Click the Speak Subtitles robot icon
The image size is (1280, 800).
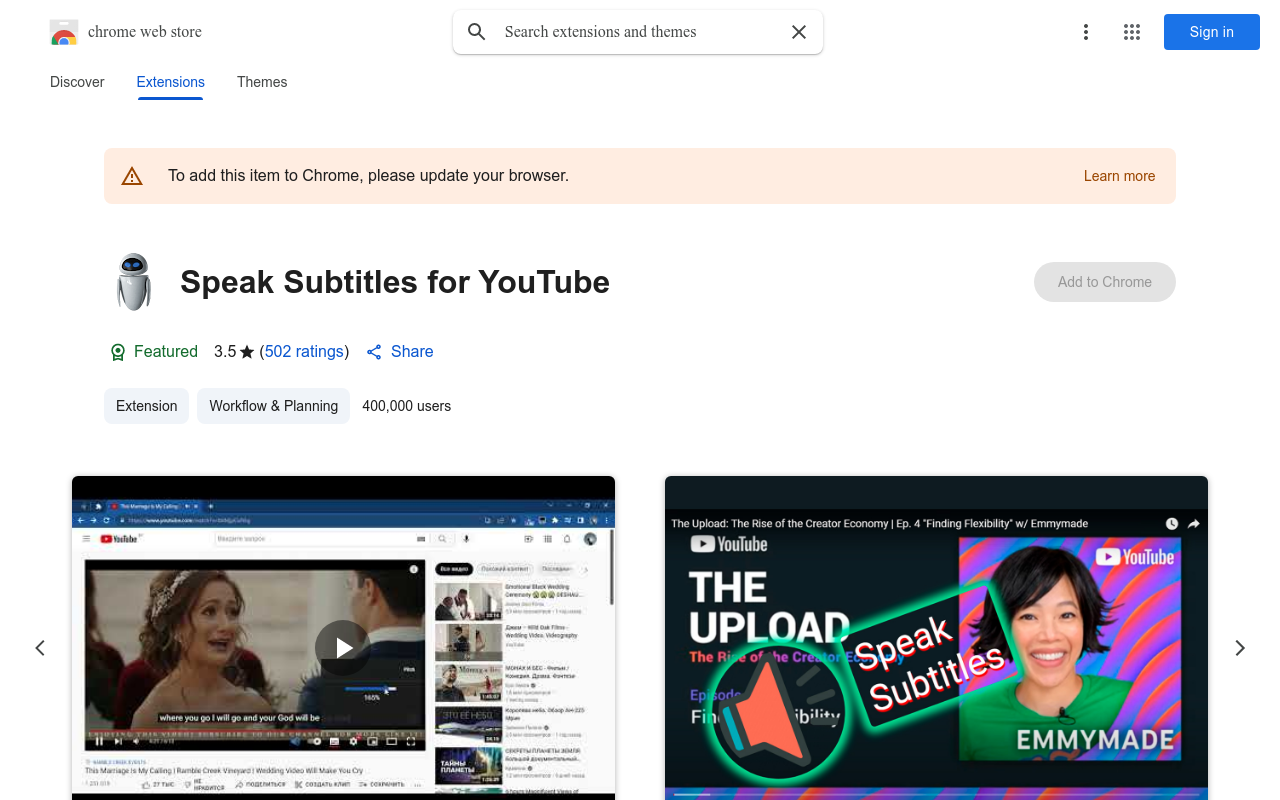pyautogui.click(x=134, y=282)
